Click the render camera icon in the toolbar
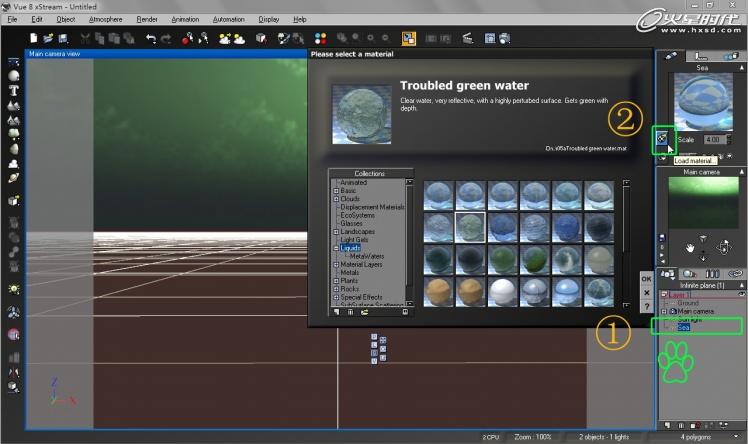 [x=505, y=38]
